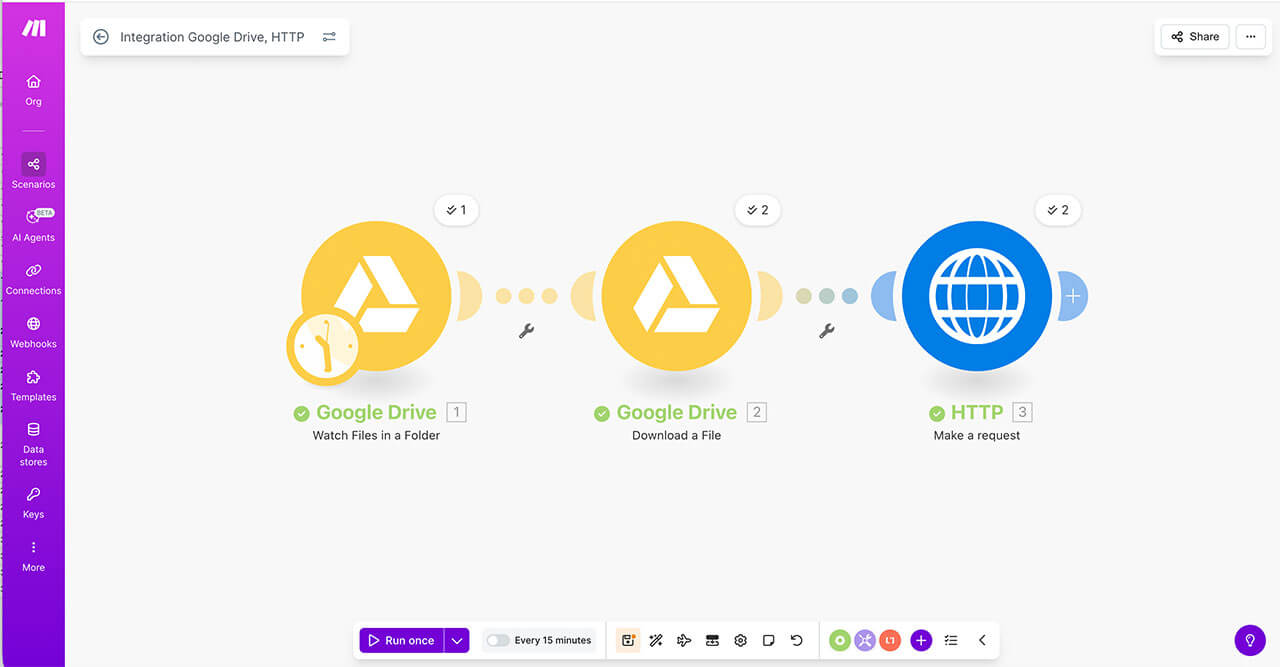Click the back arrow next to scenario name

point(100,37)
